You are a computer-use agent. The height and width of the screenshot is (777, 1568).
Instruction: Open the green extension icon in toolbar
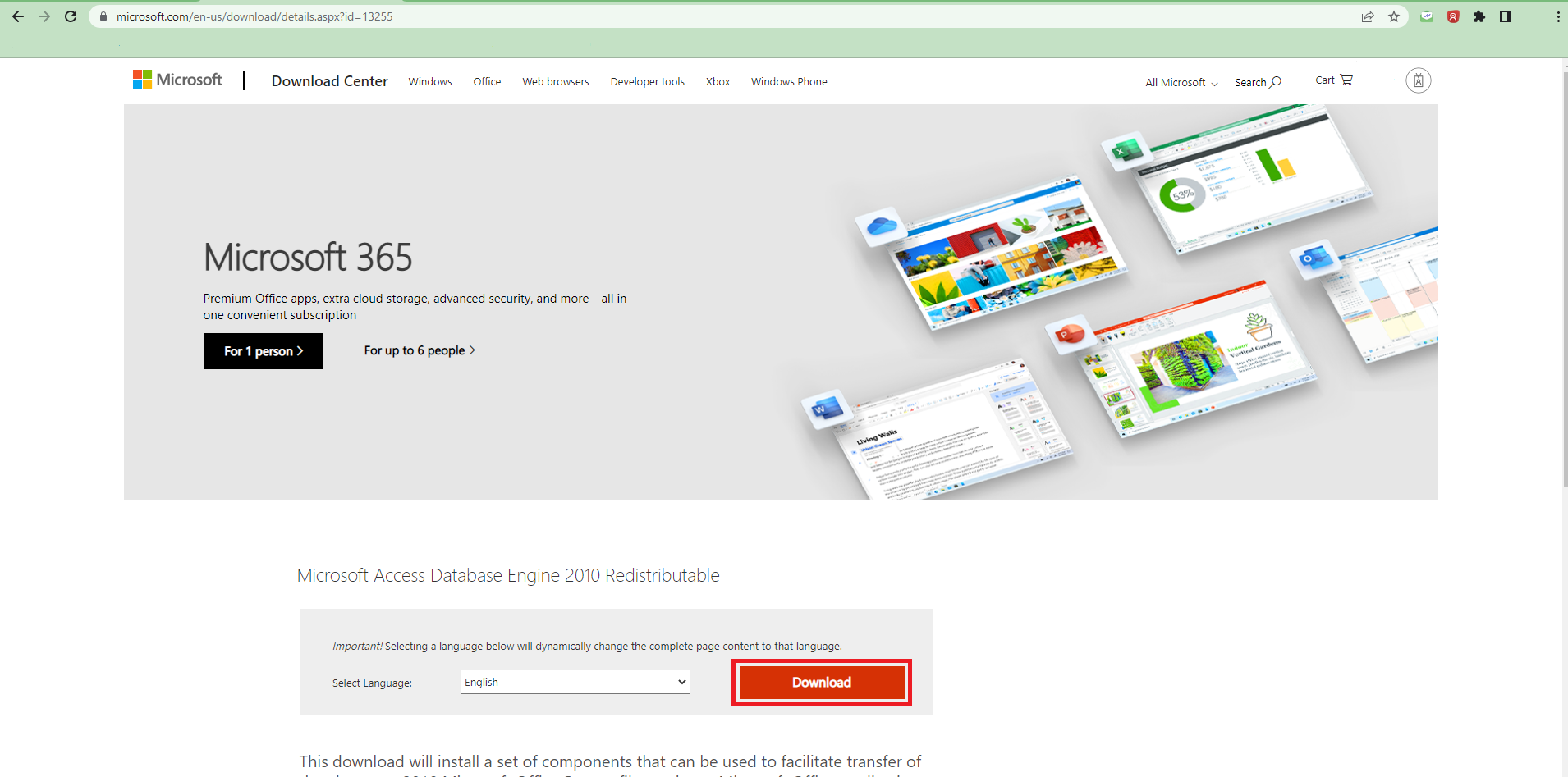click(x=1427, y=16)
